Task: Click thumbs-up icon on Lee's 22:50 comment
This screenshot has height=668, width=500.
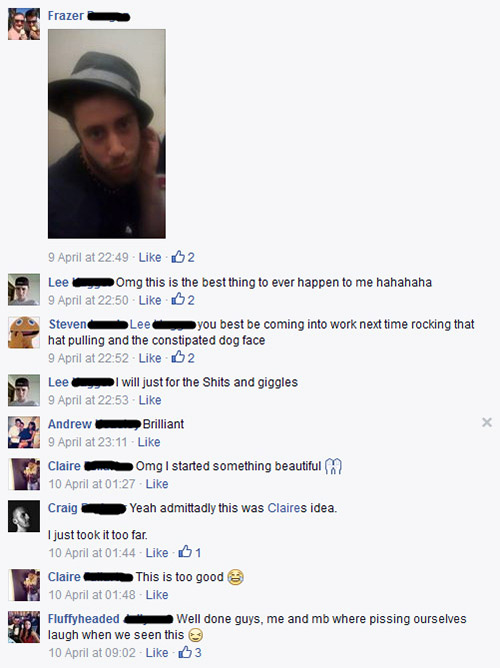Action: pyautogui.click(x=178, y=299)
